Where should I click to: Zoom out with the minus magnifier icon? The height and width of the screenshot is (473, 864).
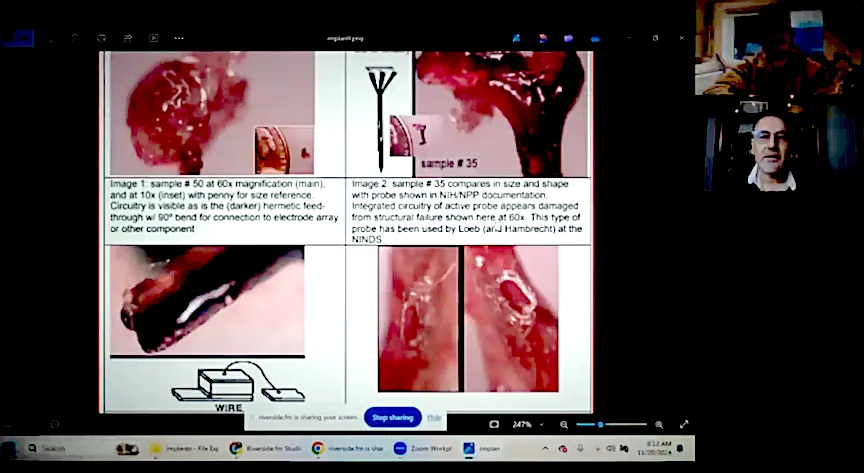pos(564,424)
